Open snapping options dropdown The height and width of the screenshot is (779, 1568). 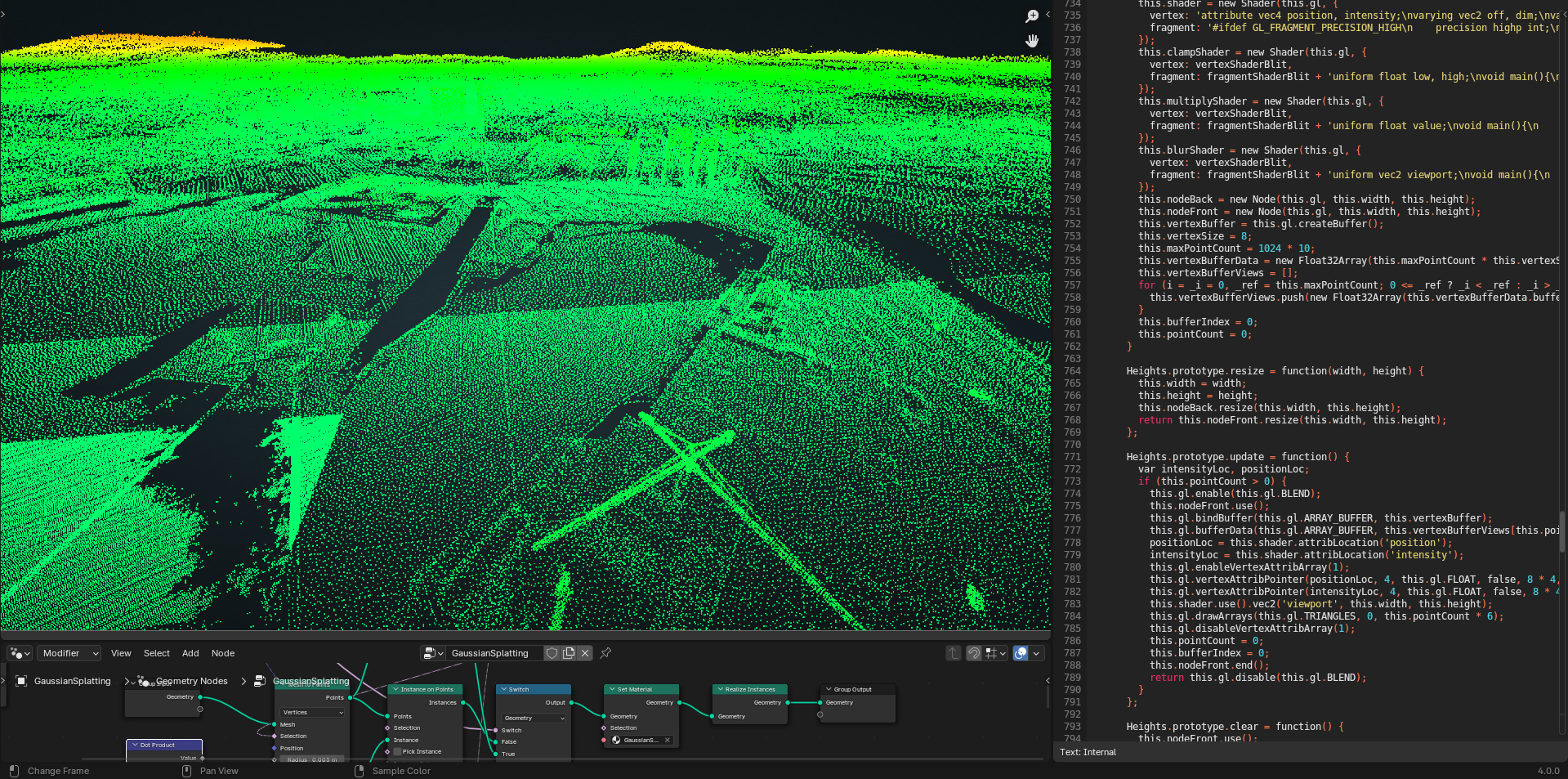[995, 653]
